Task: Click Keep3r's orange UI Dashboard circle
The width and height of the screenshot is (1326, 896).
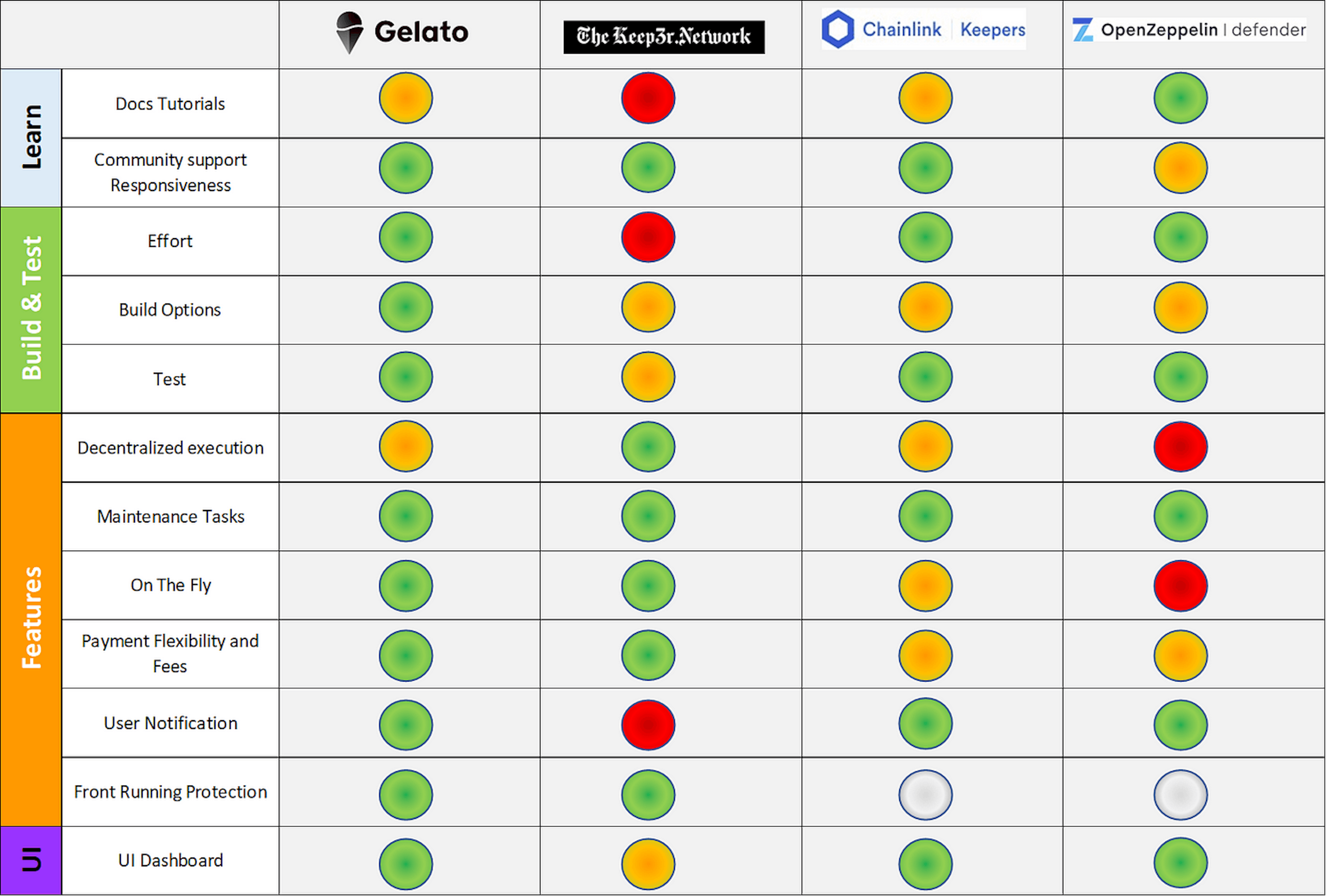Action: pyautogui.click(x=648, y=864)
